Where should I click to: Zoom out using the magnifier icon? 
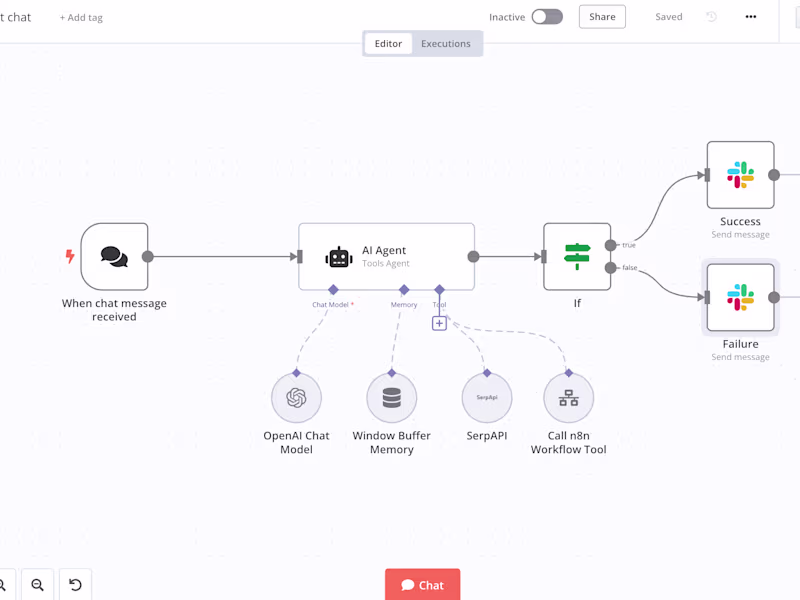[37, 585]
